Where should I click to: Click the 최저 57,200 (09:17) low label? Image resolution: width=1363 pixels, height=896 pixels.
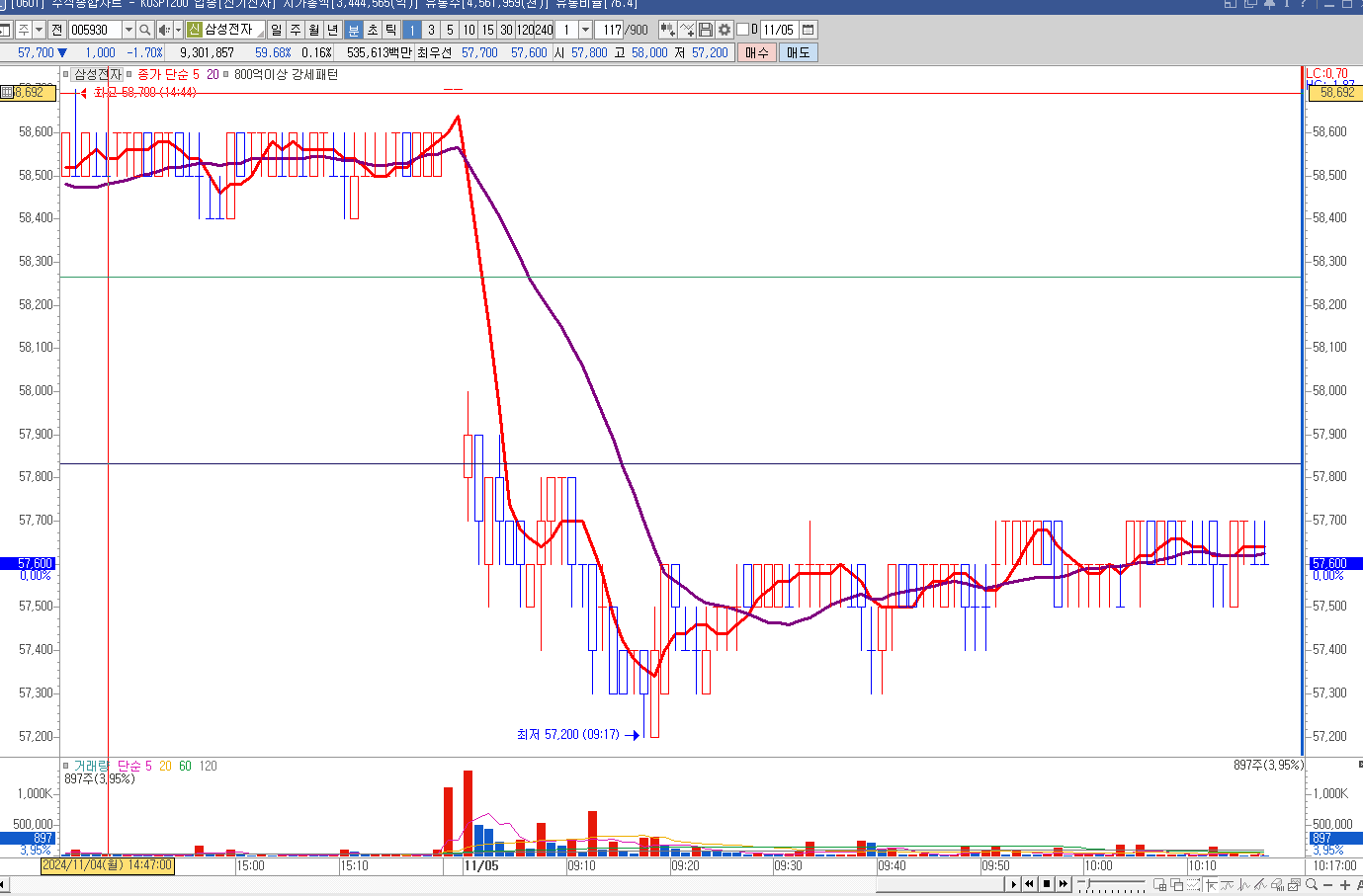tap(567, 734)
